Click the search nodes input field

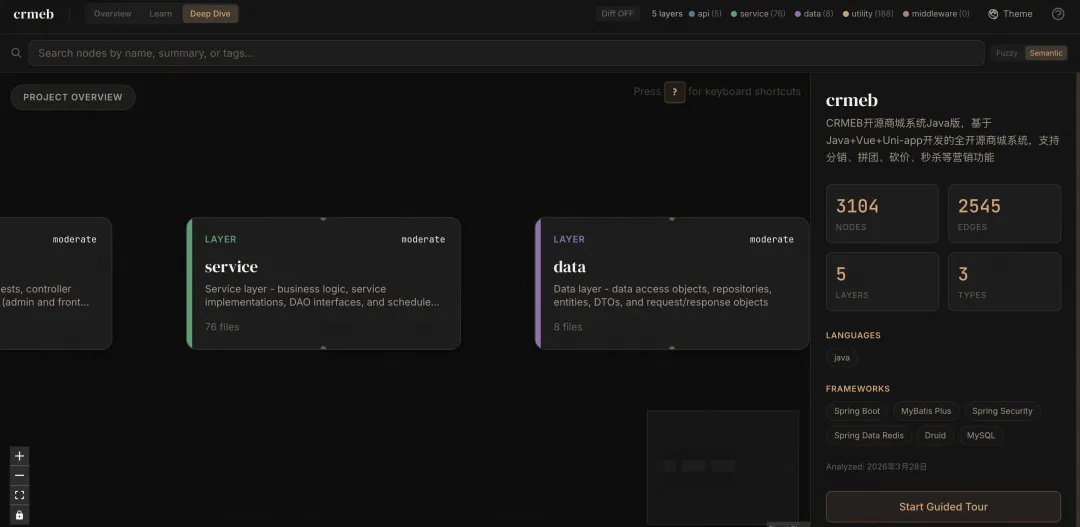(506, 53)
